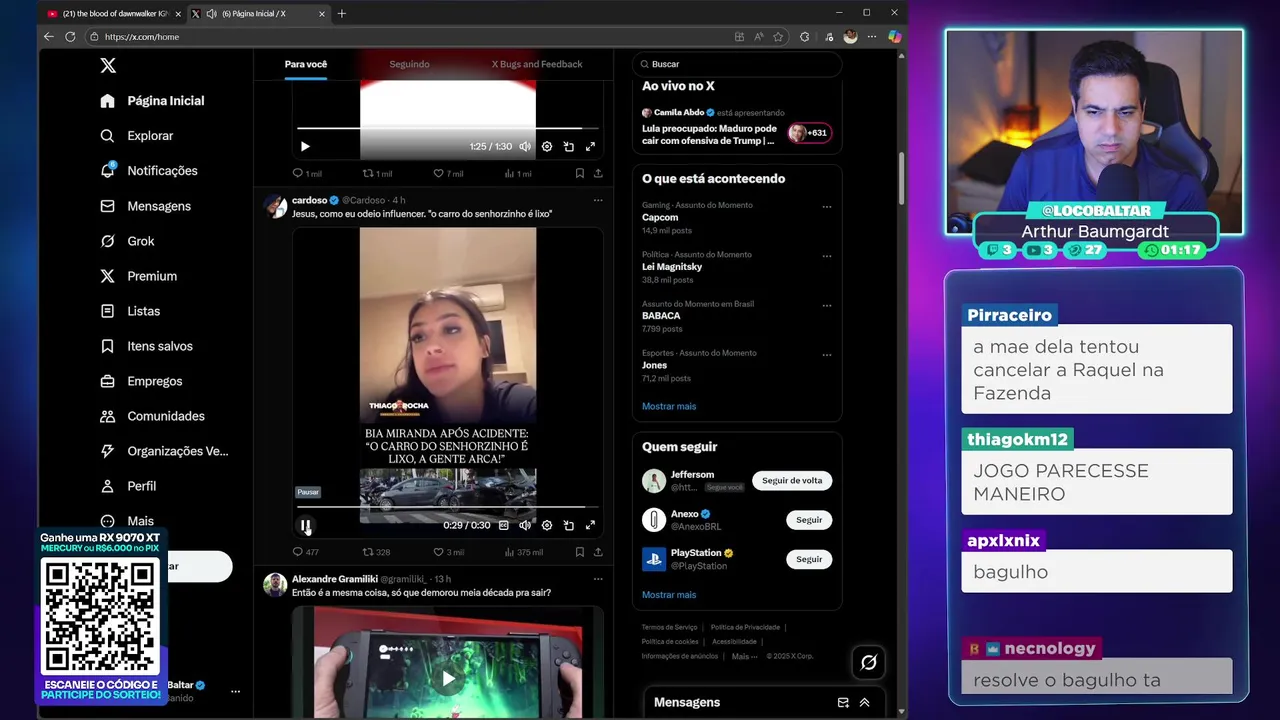
Task: Enable picture-in-picture on the cardoso video
Action: (x=569, y=525)
